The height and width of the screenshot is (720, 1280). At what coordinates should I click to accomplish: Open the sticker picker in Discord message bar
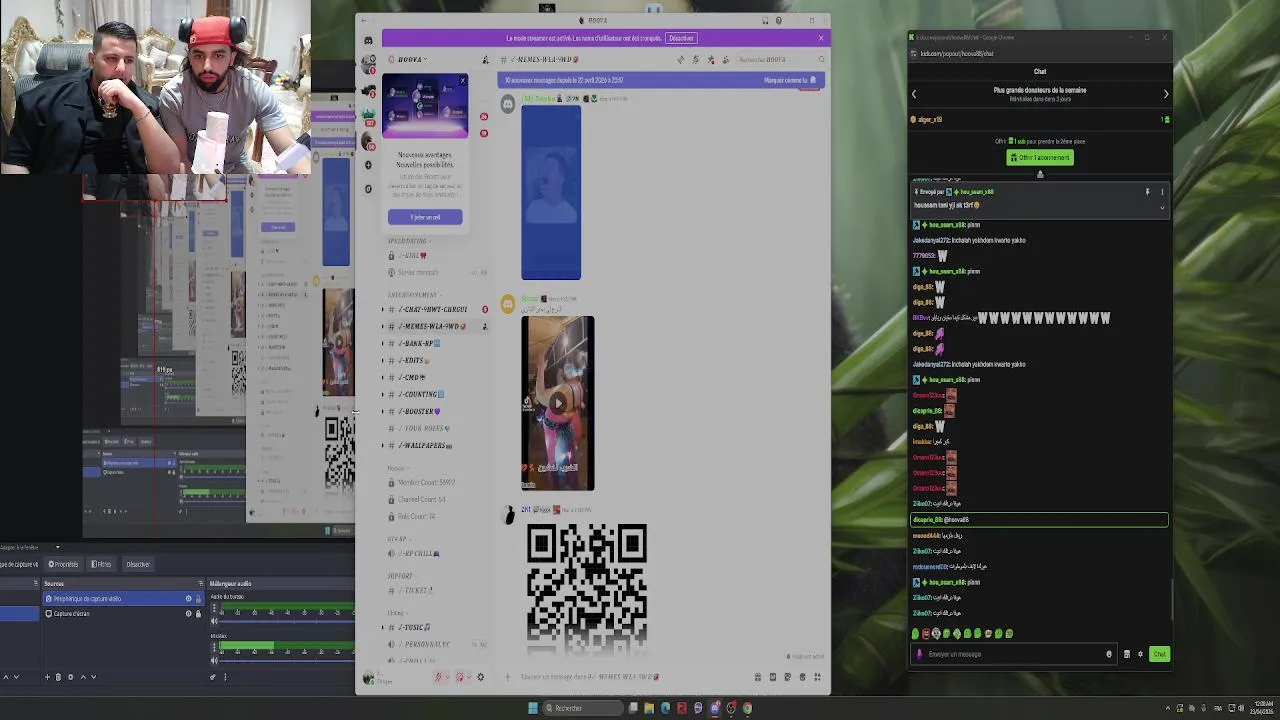(x=787, y=677)
